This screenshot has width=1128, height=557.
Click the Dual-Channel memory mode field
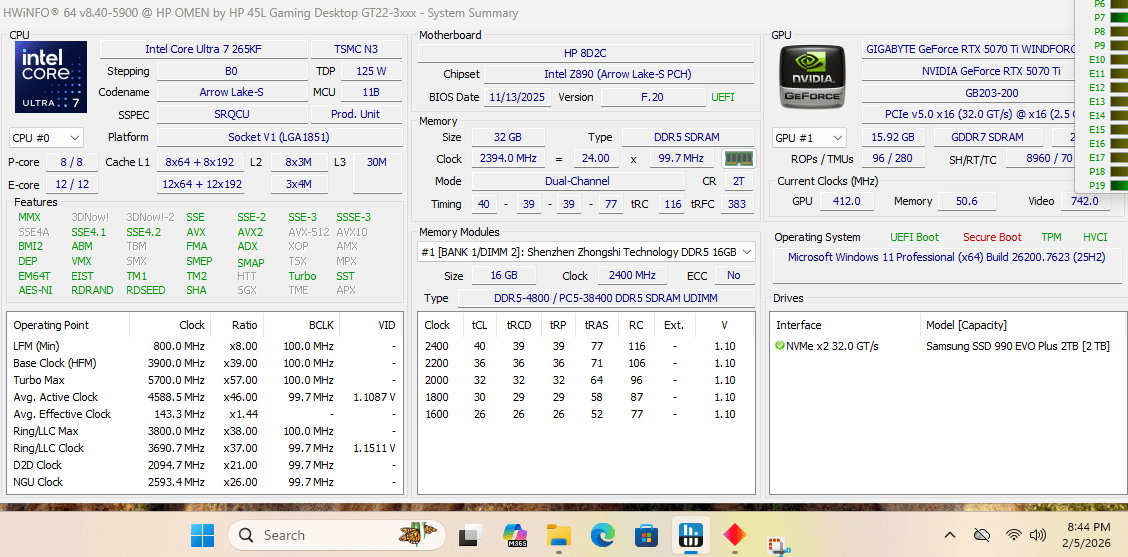tap(578, 181)
